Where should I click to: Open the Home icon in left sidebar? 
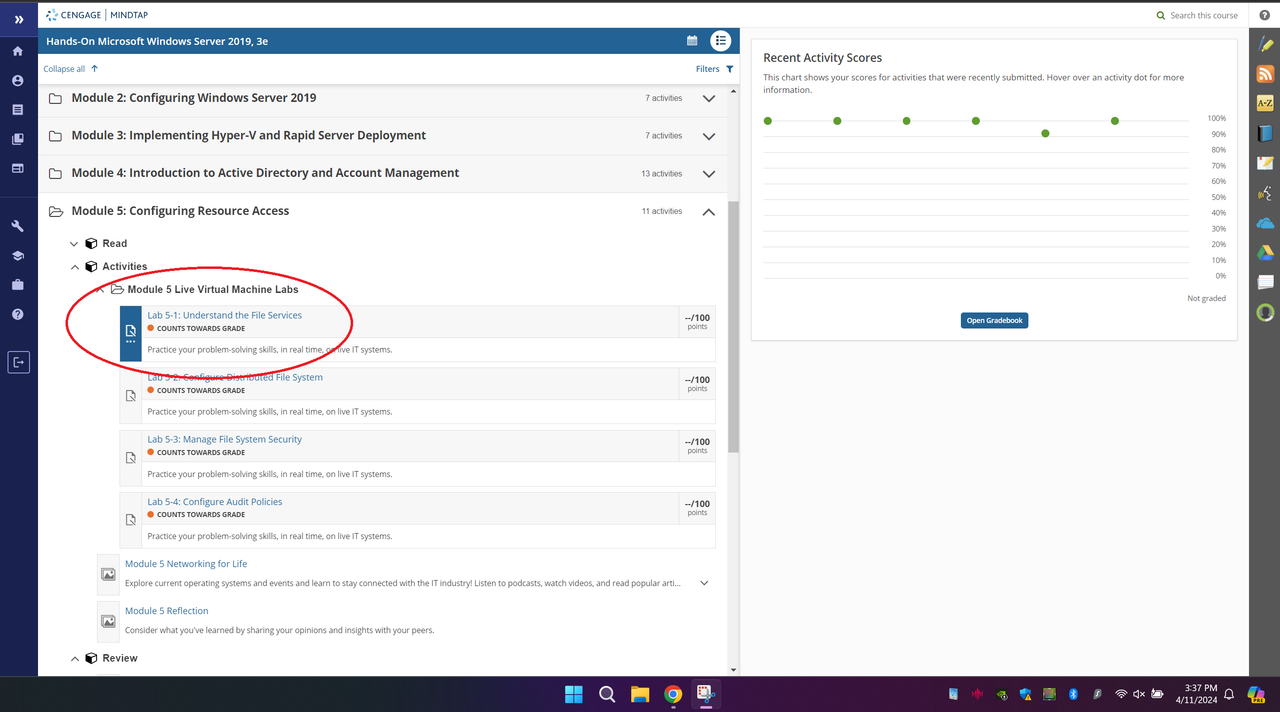(x=18, y=51)
